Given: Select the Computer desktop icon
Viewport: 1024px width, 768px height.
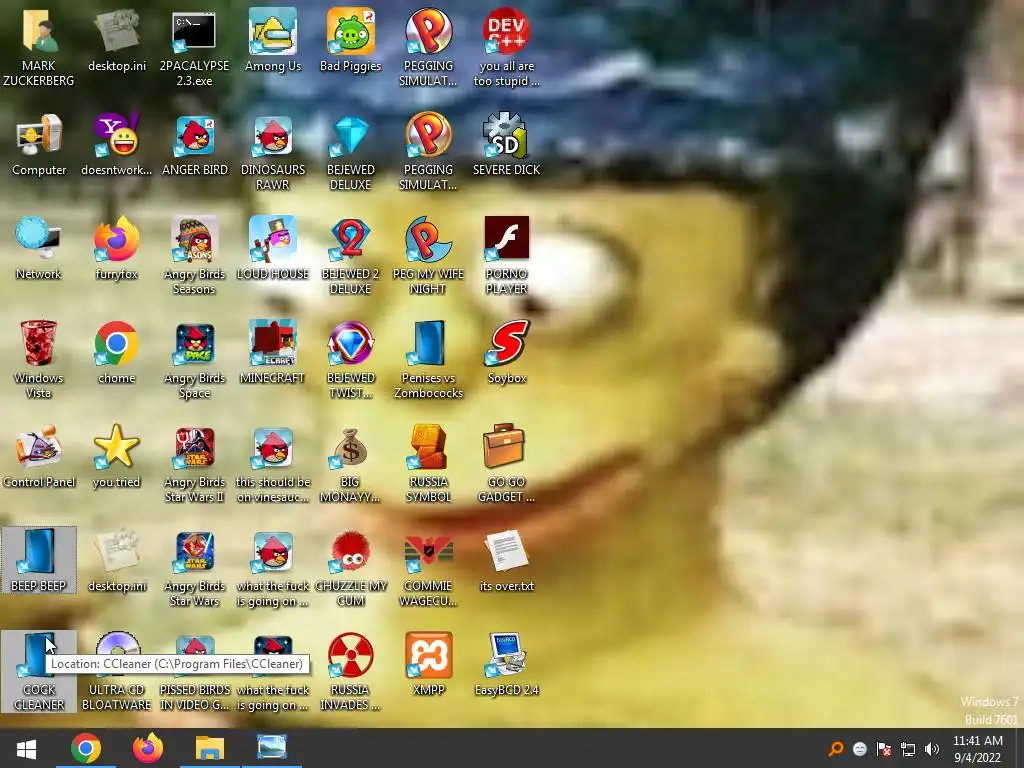Looking at the screenshot, I should tap(39, 136).
